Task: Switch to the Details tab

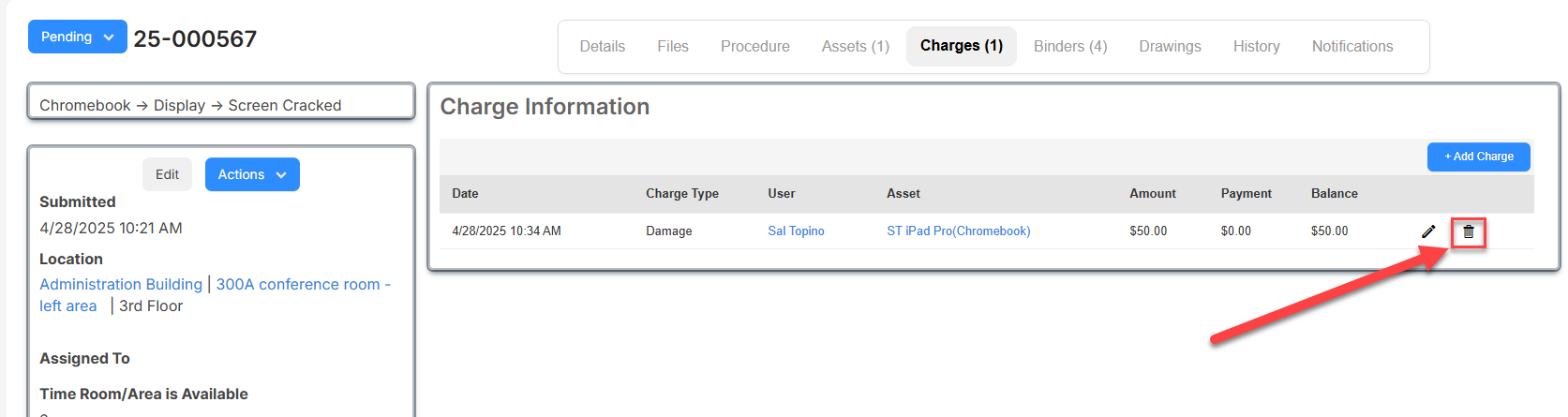Action: (602, 46)
